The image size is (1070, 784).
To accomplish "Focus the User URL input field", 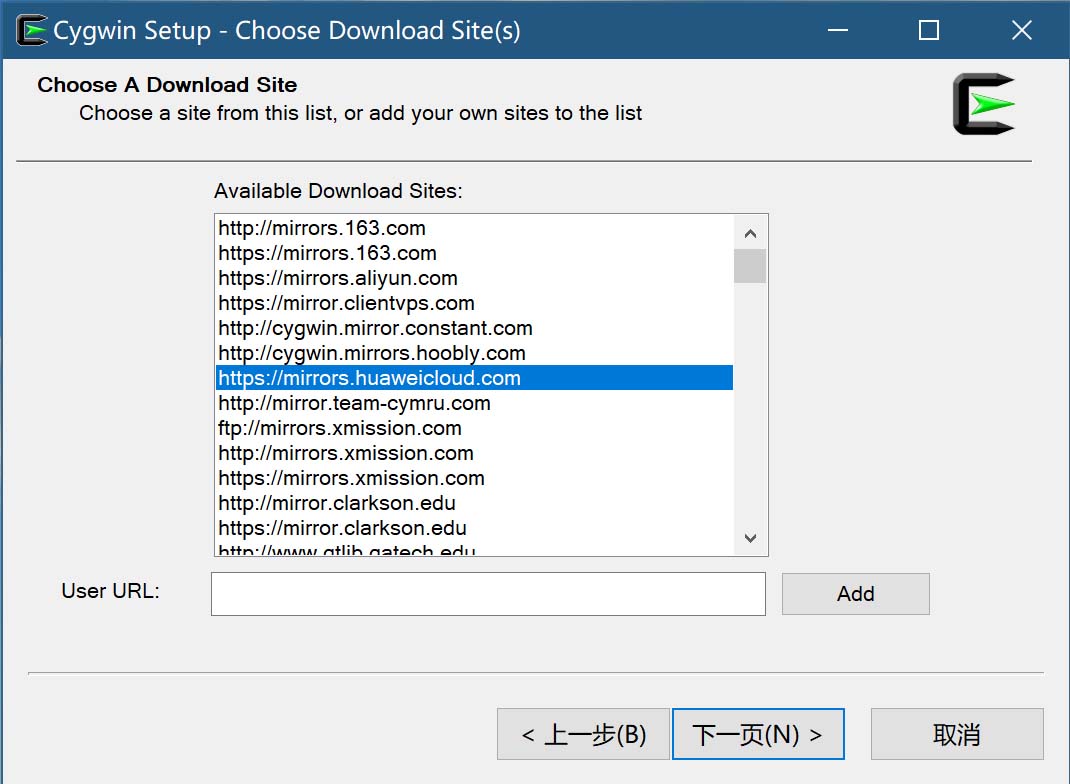I will [x=488, y=594].
